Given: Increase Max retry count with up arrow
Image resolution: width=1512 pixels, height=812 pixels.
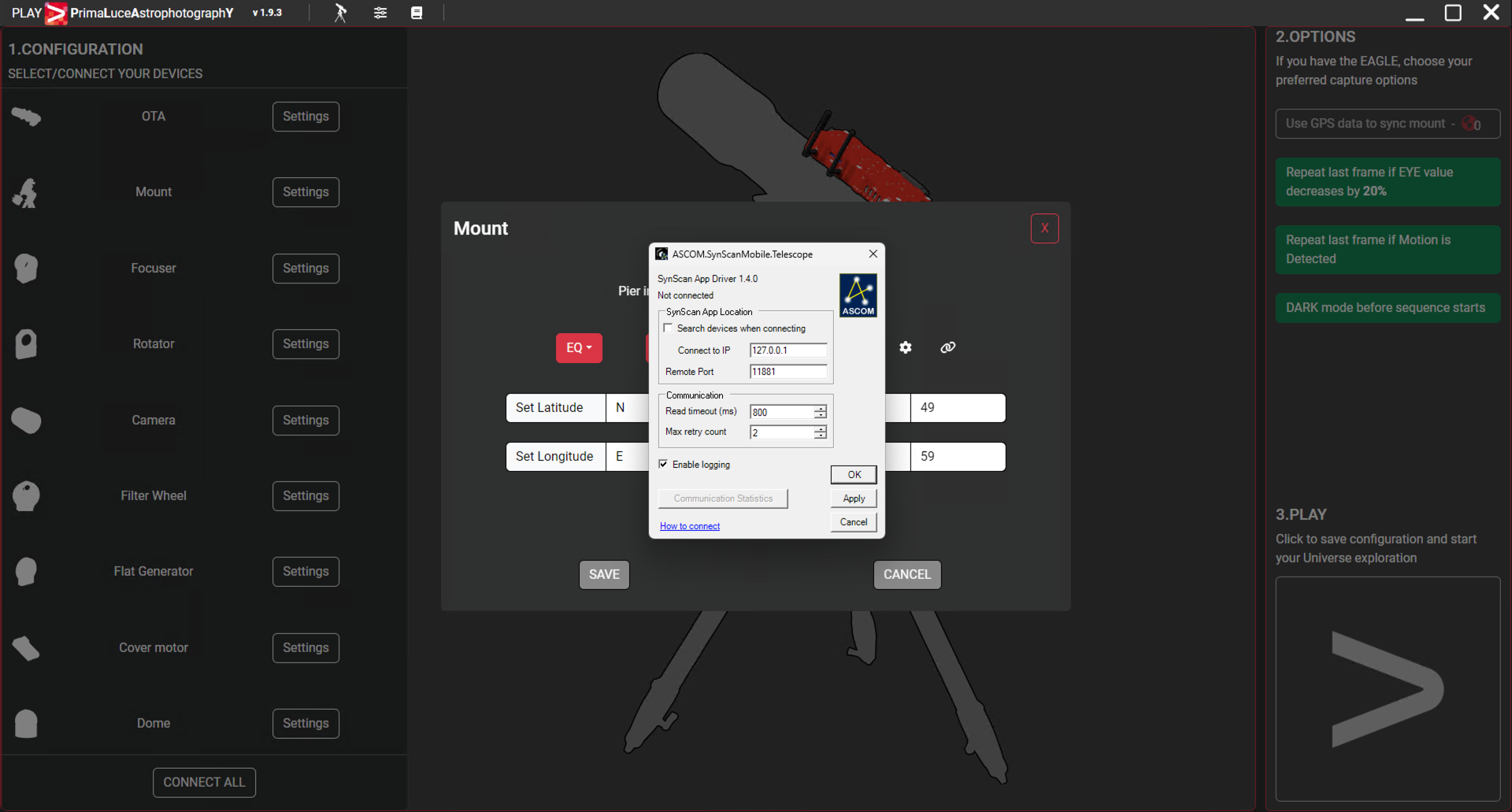Looking at the screenshot, I should [x=821, y=429].
